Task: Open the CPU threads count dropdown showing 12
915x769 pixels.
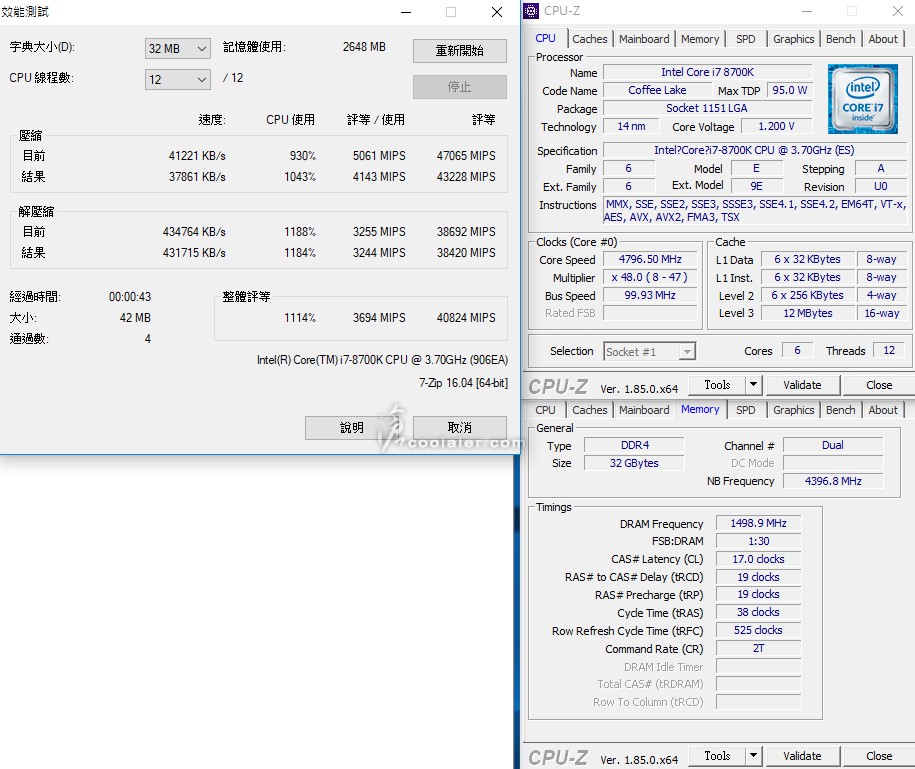Action: point(177,79)
